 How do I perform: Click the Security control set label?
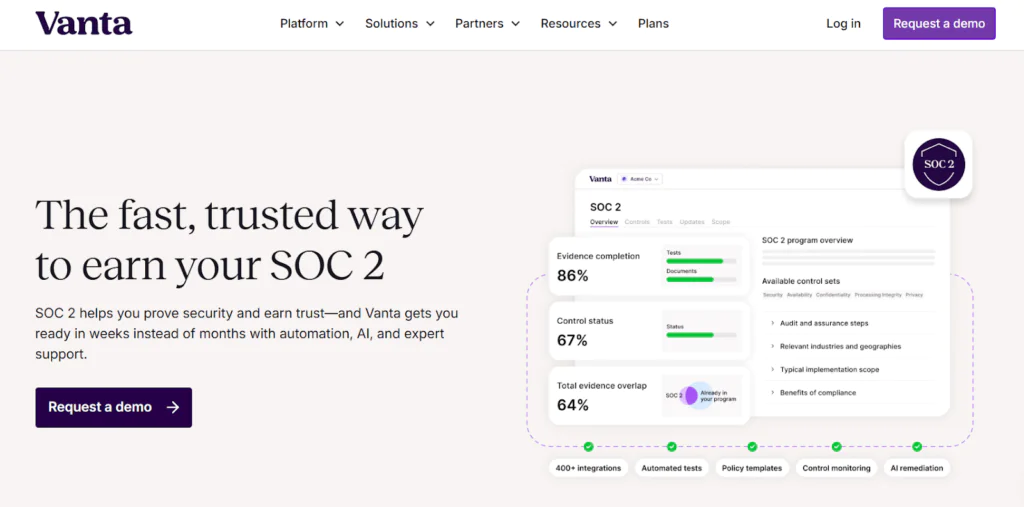(773, 295)
